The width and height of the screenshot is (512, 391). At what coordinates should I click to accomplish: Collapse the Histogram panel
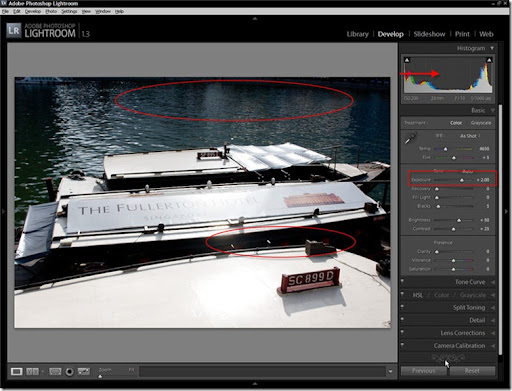pos(492,48)
